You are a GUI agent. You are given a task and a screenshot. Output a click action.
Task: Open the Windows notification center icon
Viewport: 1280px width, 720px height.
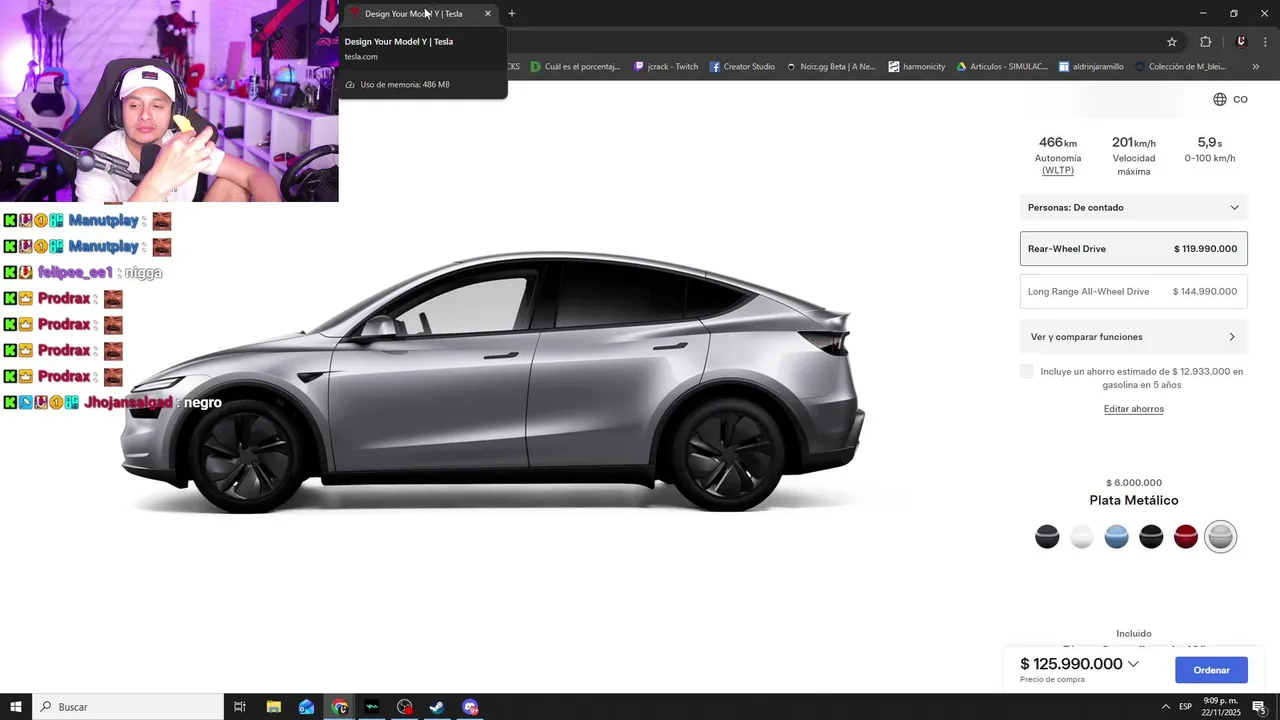pos(1259,707)
